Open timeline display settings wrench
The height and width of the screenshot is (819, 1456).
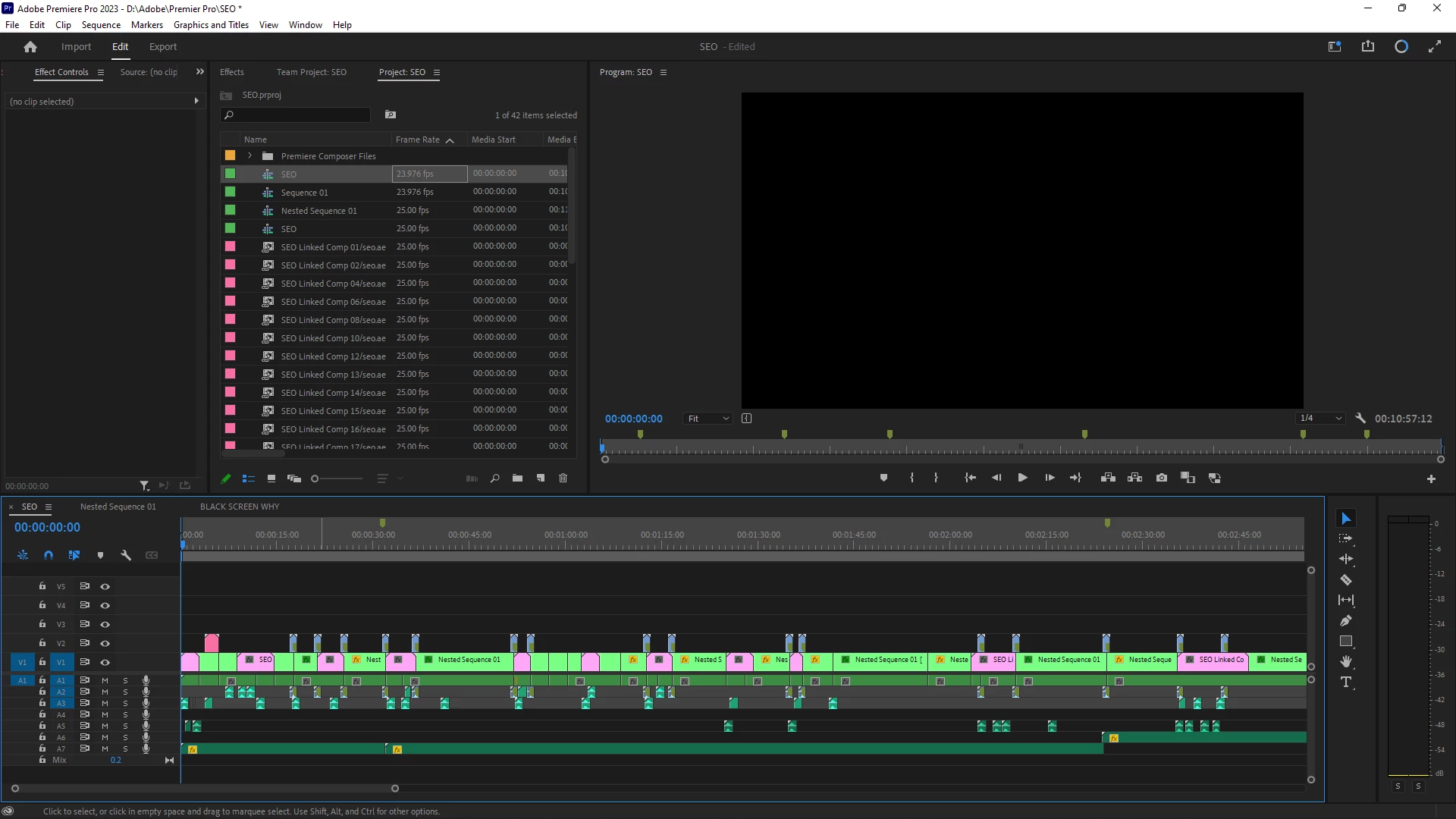(x=126, y=555)
